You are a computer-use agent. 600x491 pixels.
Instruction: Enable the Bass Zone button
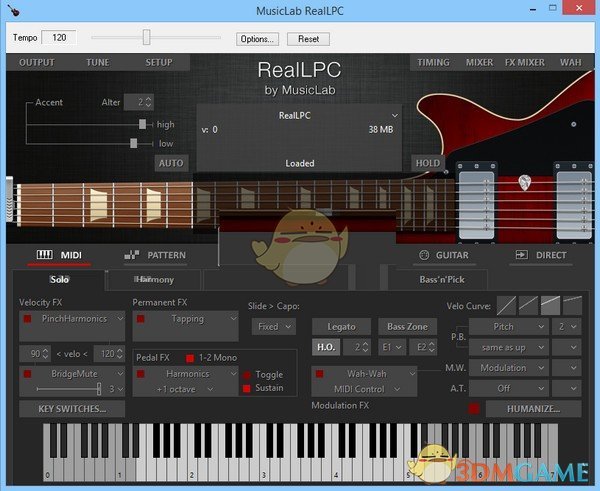pyautogui.click(x=407, y=326)
